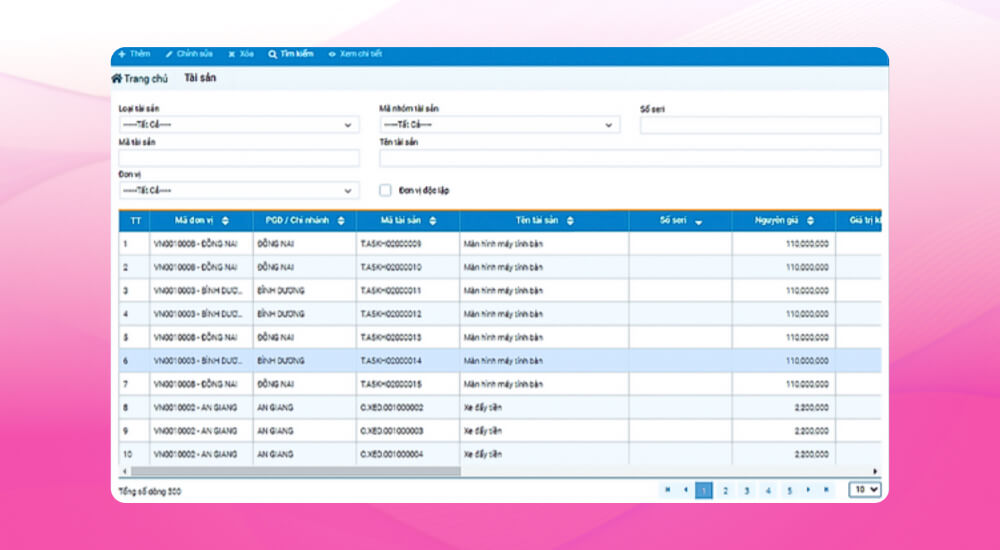Click BÌNH DƯƠNG branch in row 3
This screenshot has height=550, width=1000.
point(281,290)
